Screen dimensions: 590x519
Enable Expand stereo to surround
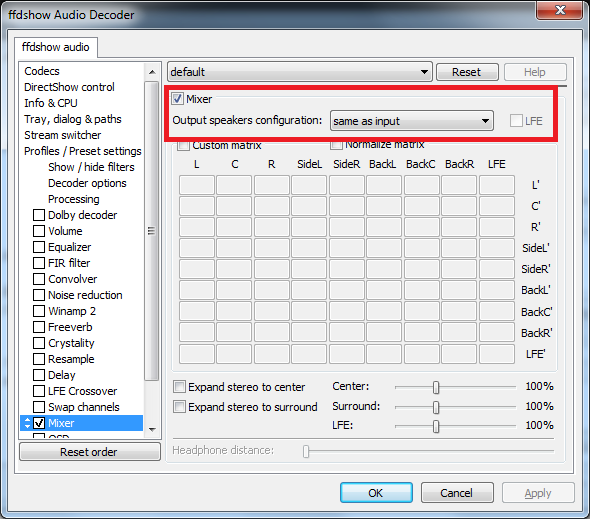click(179, 406)
